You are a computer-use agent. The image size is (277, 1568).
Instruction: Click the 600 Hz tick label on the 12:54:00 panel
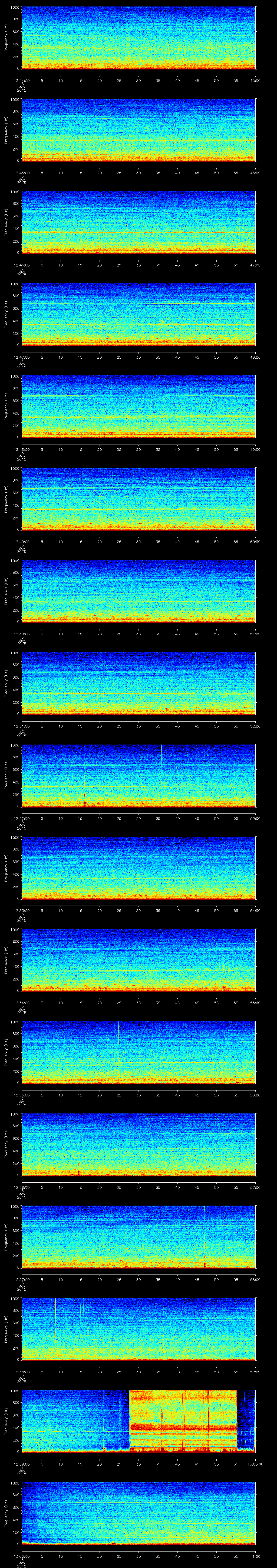coord(16,955)
